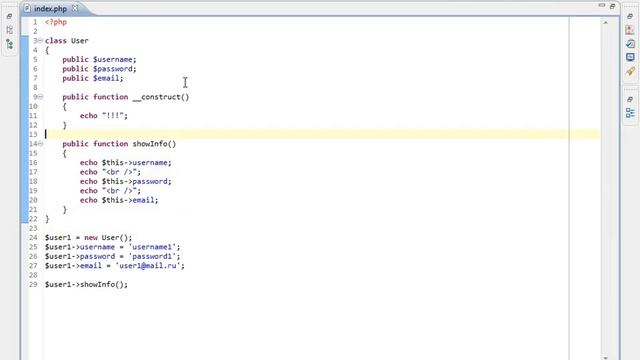Restore the left minimized view stack

point(9,16)
